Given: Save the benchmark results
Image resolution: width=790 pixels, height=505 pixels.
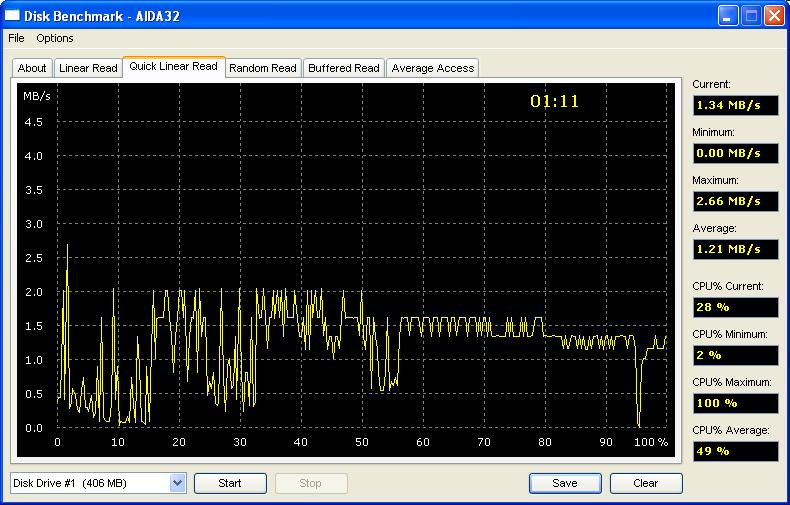Looking at the screenshot, I should [565, 483].
